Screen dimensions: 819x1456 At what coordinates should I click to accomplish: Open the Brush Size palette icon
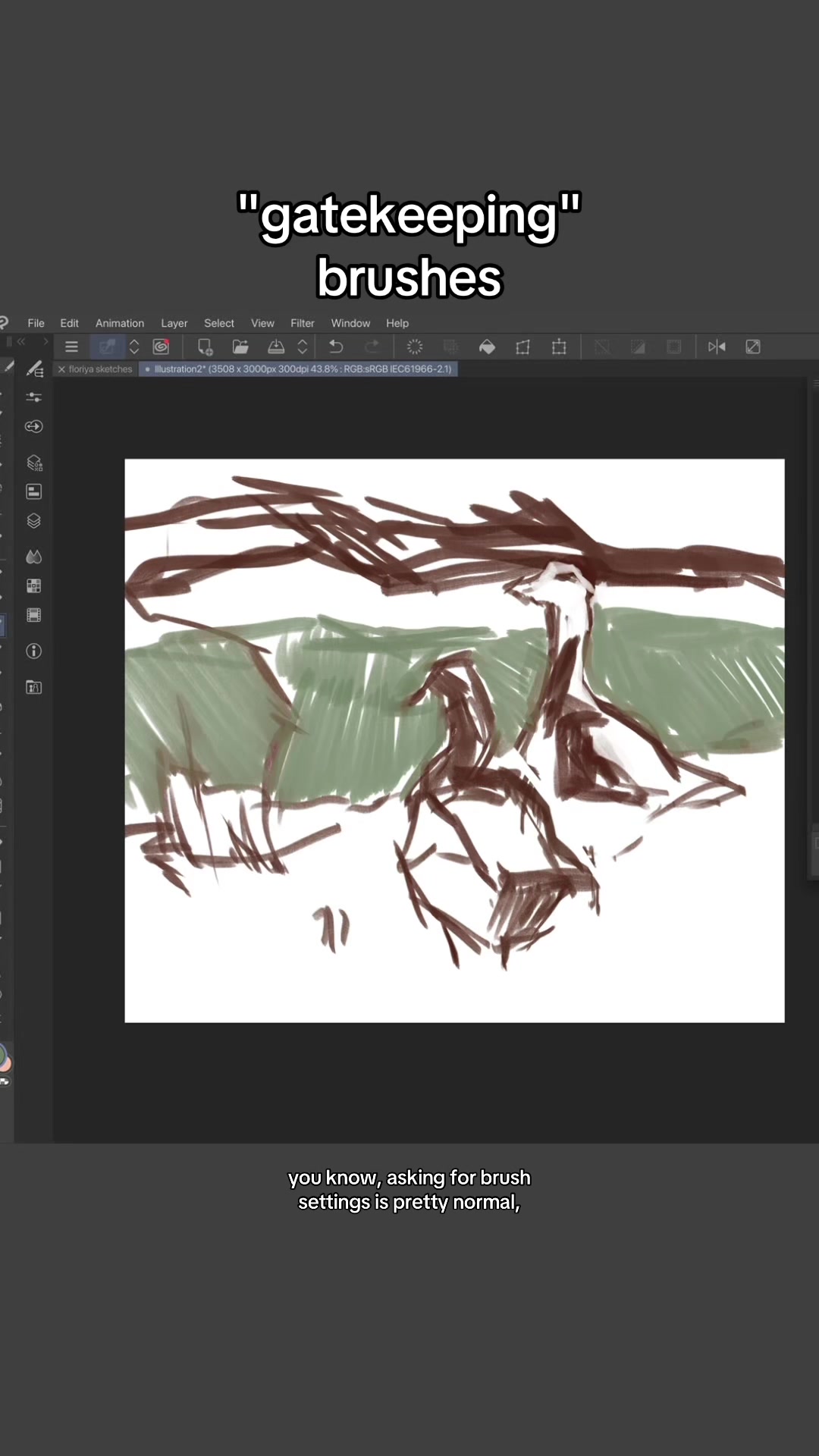tap(34, 426)
